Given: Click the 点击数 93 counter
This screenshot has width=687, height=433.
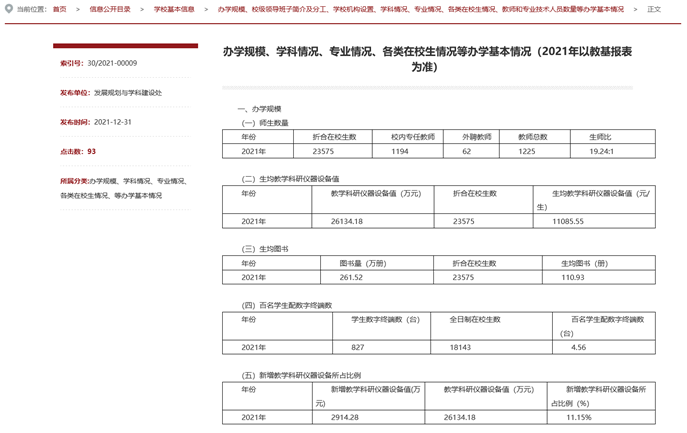Looking at the screenshot, I should [78, 152].
